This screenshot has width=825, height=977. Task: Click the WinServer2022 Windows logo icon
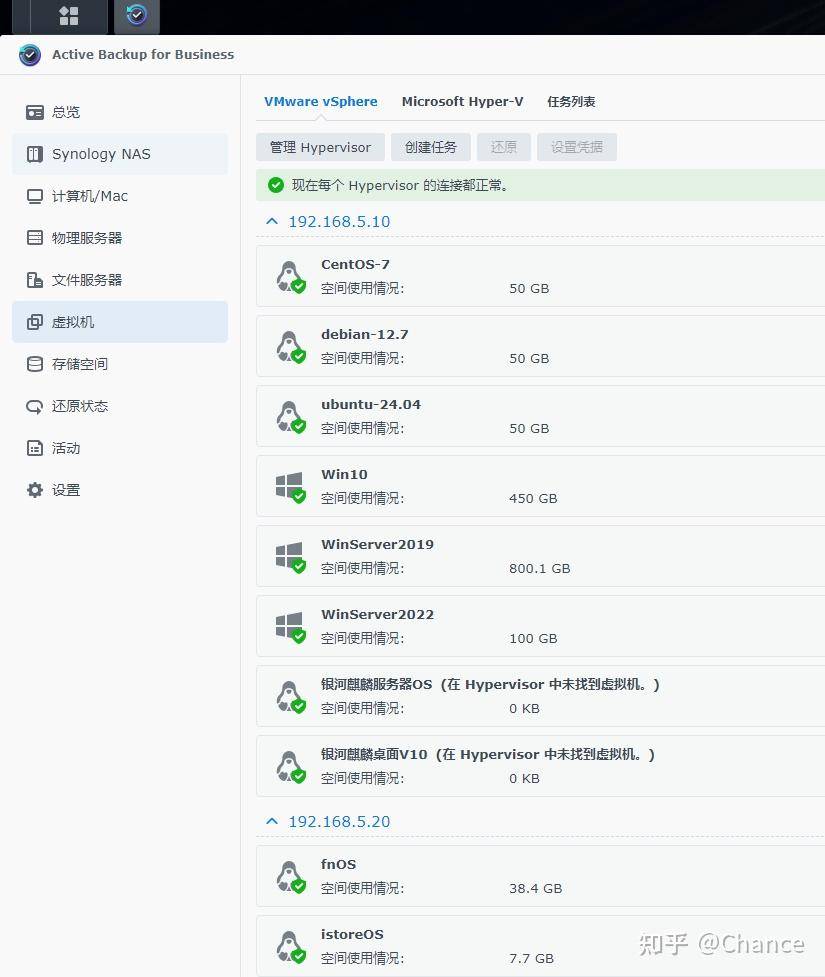click(290, 627)
